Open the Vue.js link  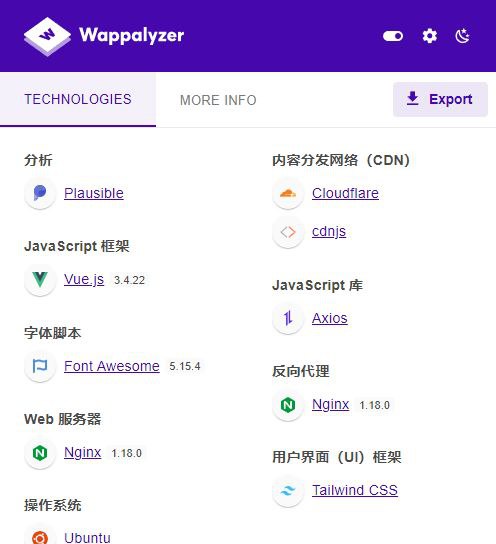point(84,279)
